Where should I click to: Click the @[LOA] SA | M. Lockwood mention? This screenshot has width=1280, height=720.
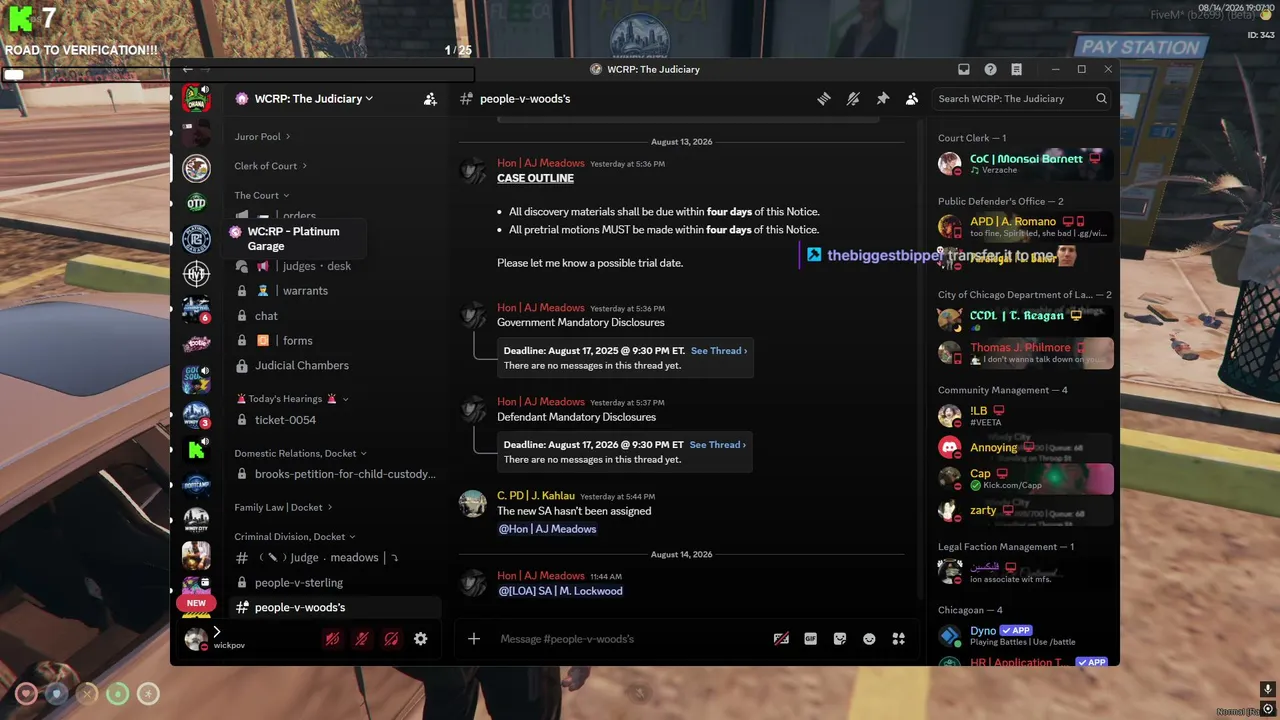coord(560,591)
